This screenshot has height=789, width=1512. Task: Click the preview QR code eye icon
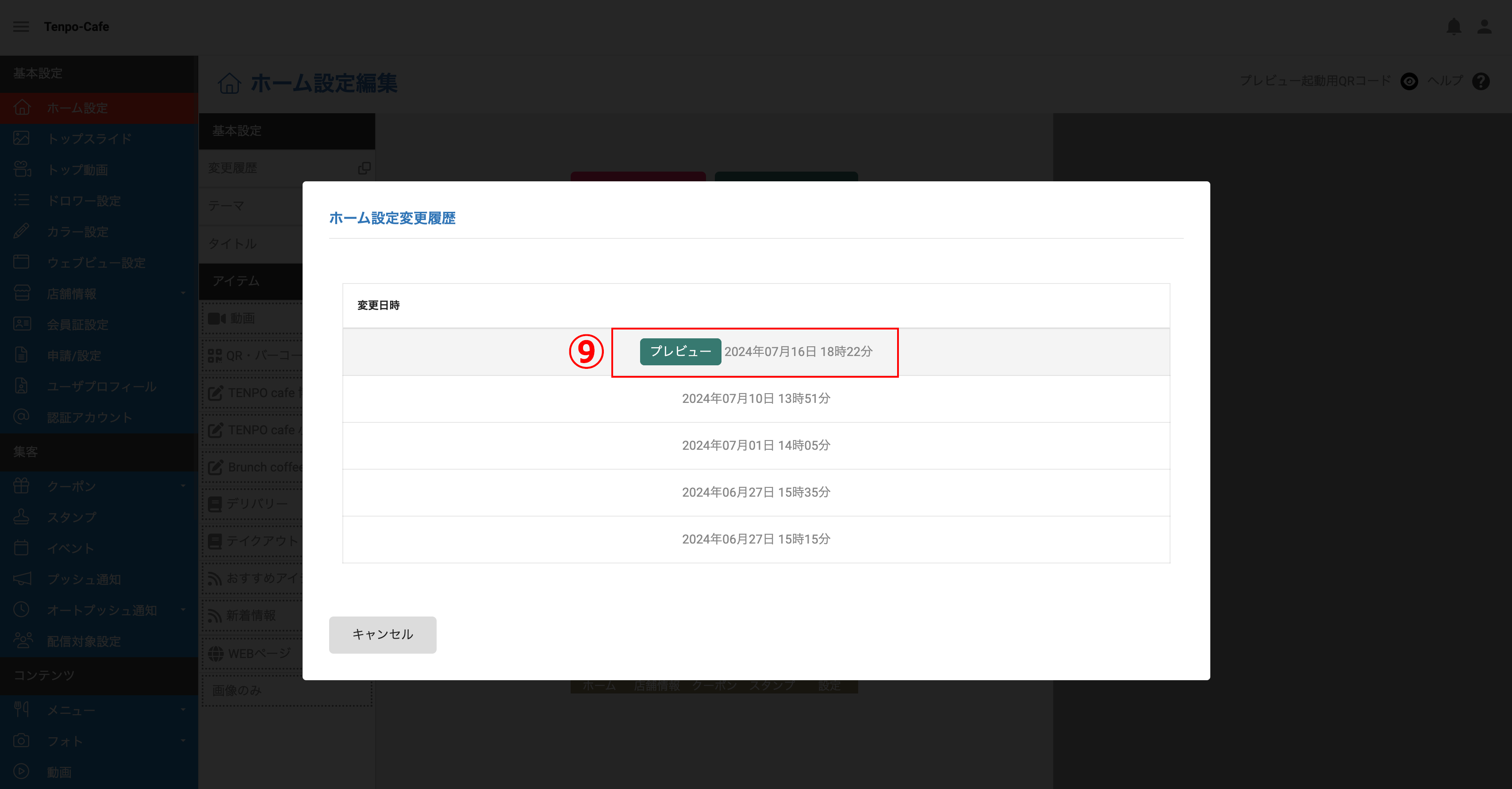pyautogui.click(x=1409, y=81)
